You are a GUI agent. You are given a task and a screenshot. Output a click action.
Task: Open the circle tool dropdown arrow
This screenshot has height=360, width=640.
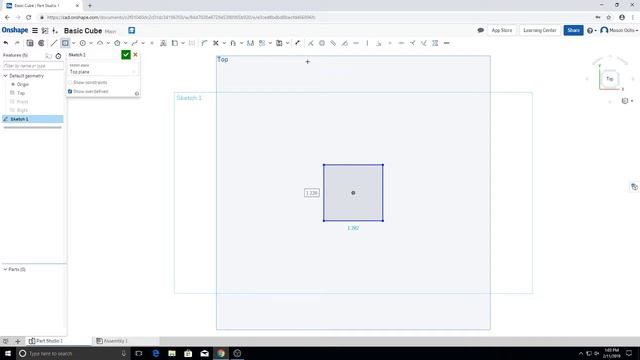91,43
